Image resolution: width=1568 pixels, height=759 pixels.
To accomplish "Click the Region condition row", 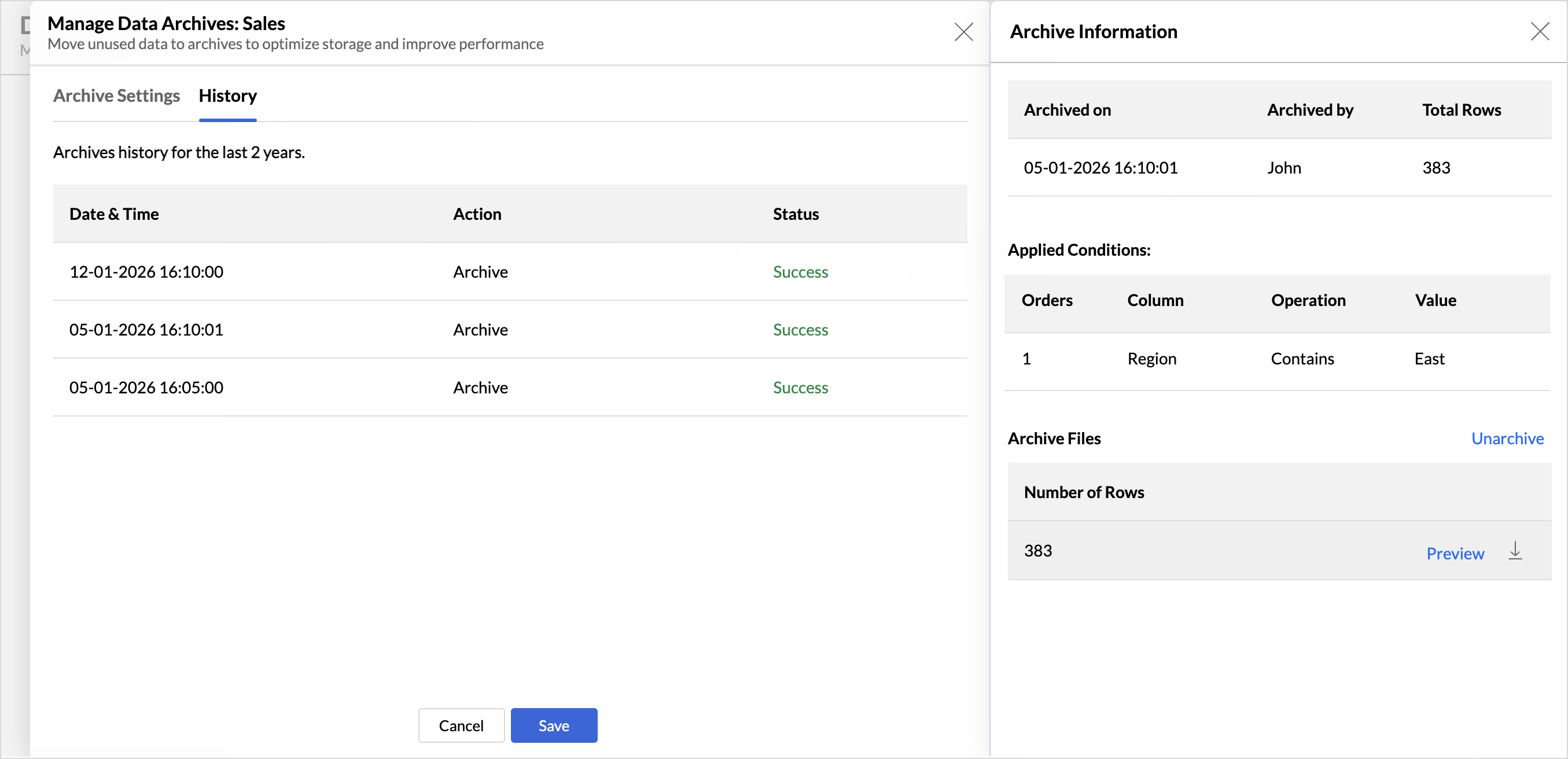I will point(1151,359).
